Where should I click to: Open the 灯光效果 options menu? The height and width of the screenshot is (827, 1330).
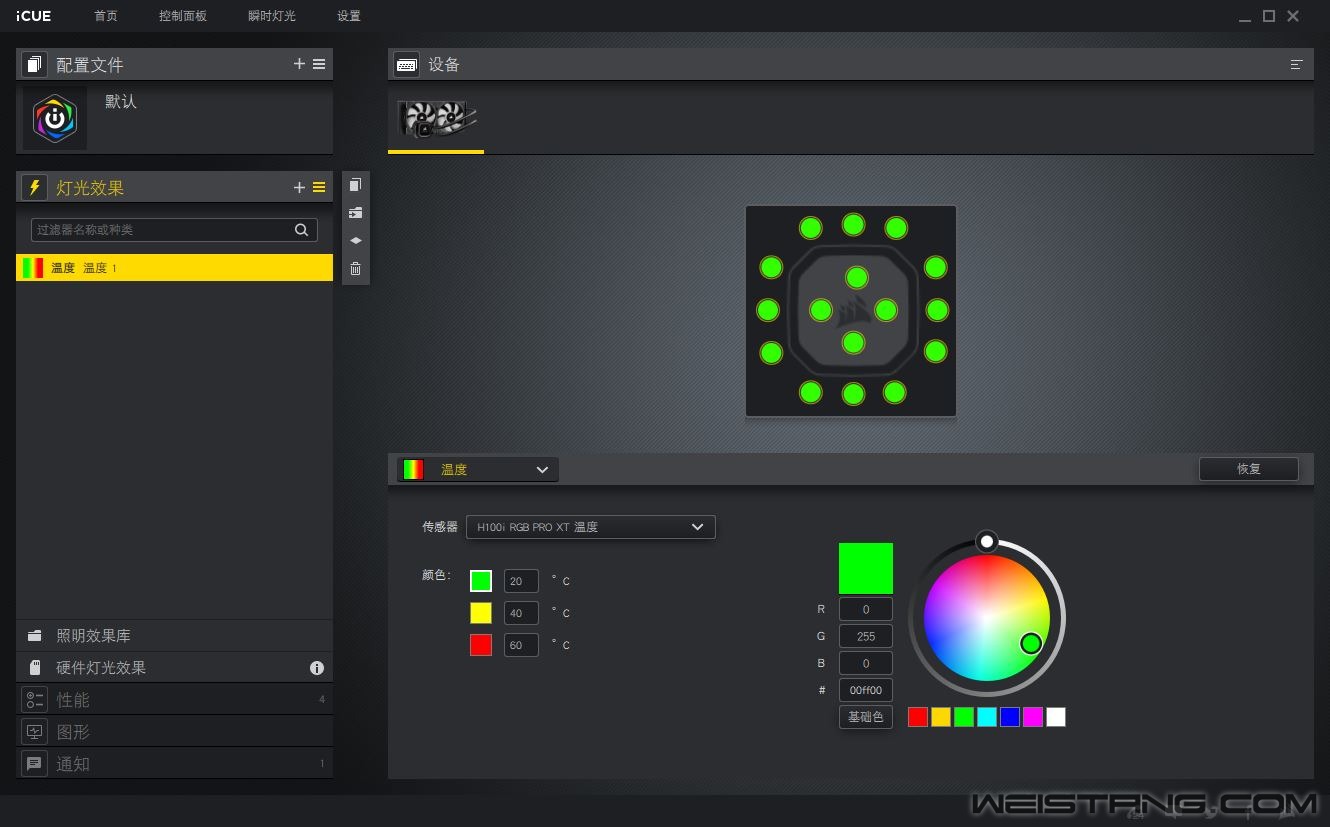[x=319, y=187]
